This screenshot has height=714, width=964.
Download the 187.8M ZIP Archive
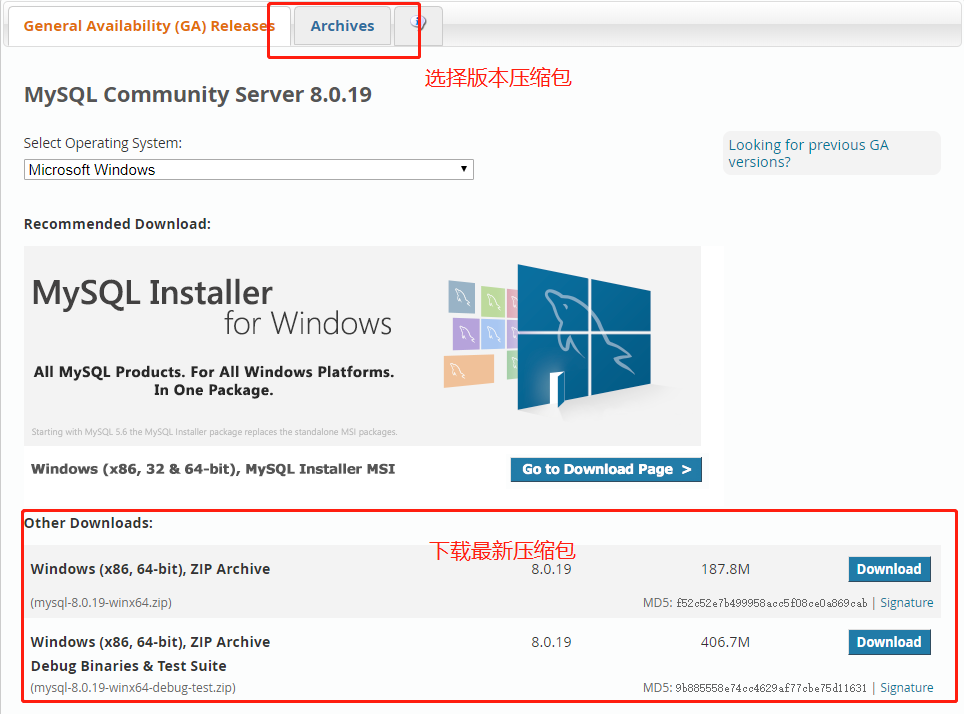coord(889,569)
